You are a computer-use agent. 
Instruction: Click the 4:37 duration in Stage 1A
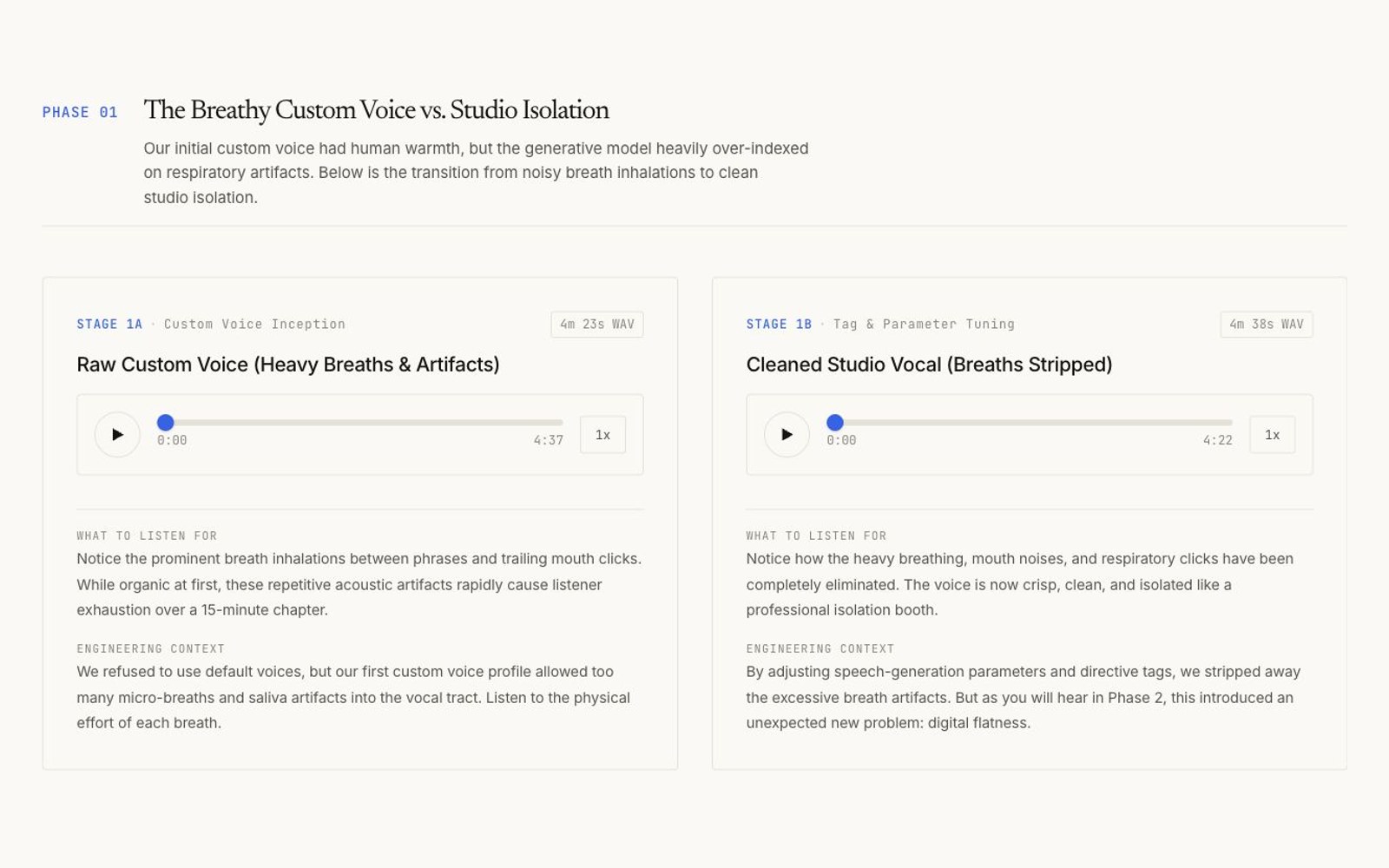tap(549, 441)
